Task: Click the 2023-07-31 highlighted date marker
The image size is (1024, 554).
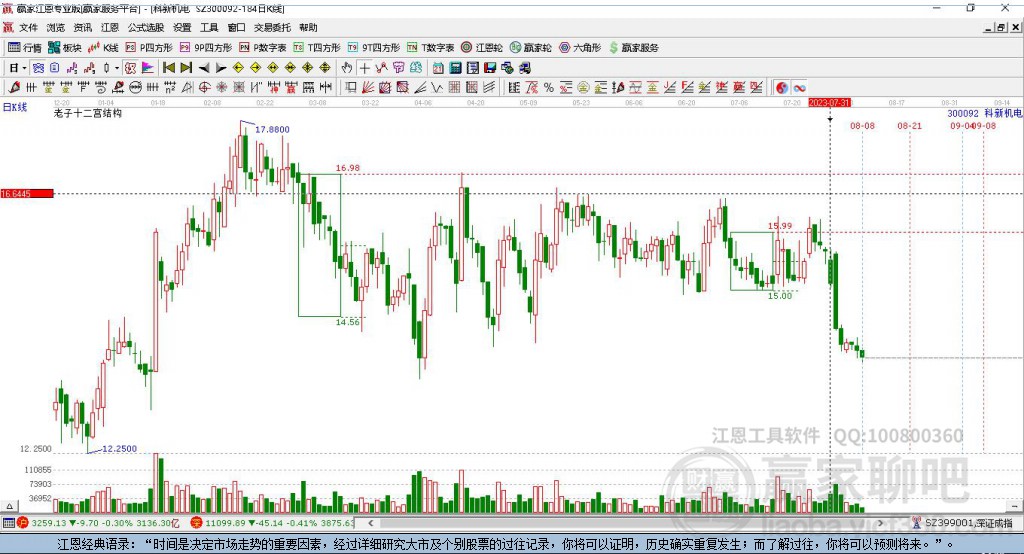Action: (x=829, y=103)
